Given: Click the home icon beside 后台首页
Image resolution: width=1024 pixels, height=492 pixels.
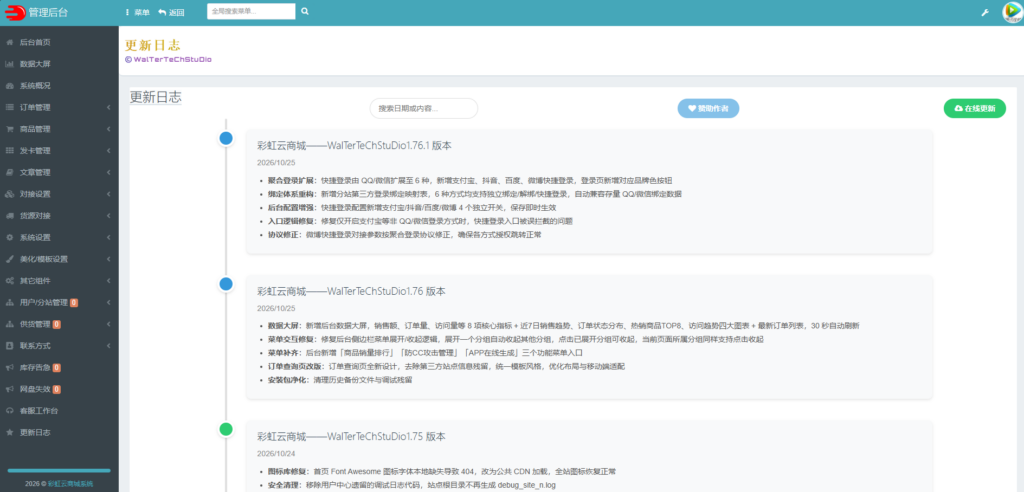Looking at the screenshot, I should (x=9, y=42).
